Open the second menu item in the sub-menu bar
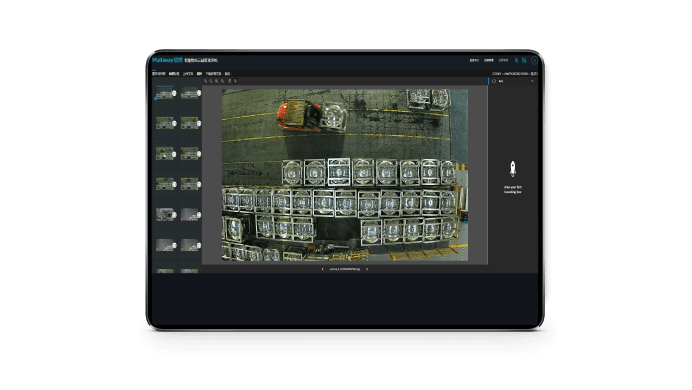 tap(174, 74)
